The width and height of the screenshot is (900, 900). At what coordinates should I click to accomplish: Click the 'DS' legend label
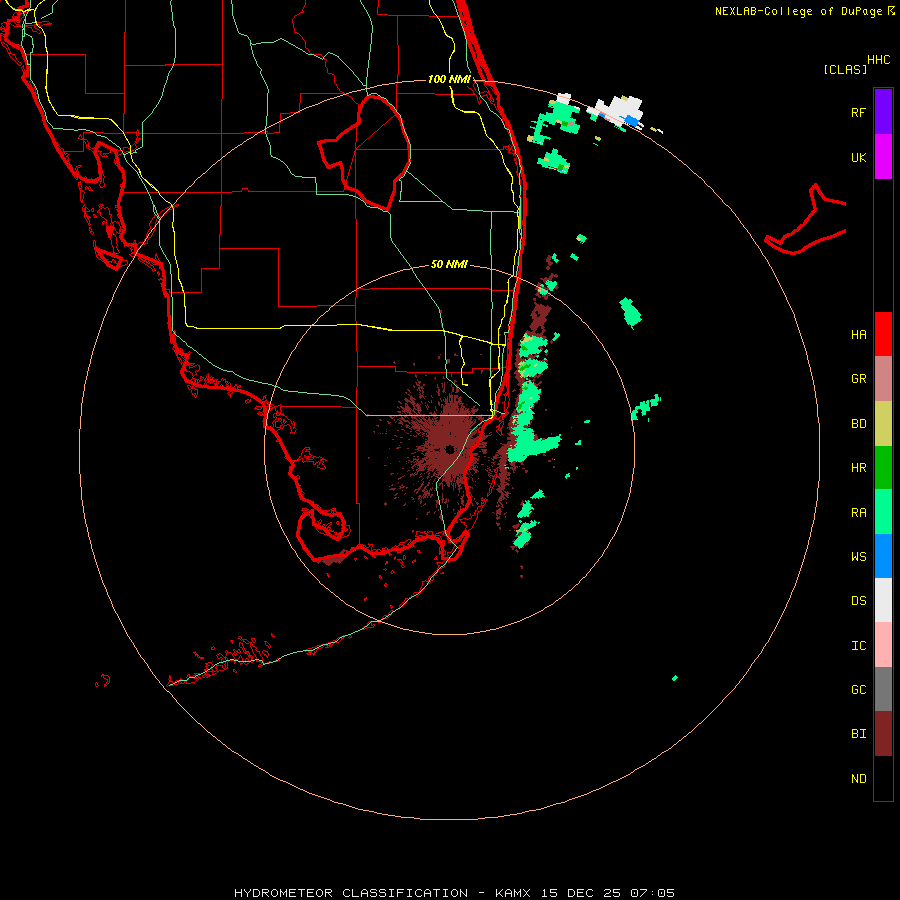tap(858, 601)
